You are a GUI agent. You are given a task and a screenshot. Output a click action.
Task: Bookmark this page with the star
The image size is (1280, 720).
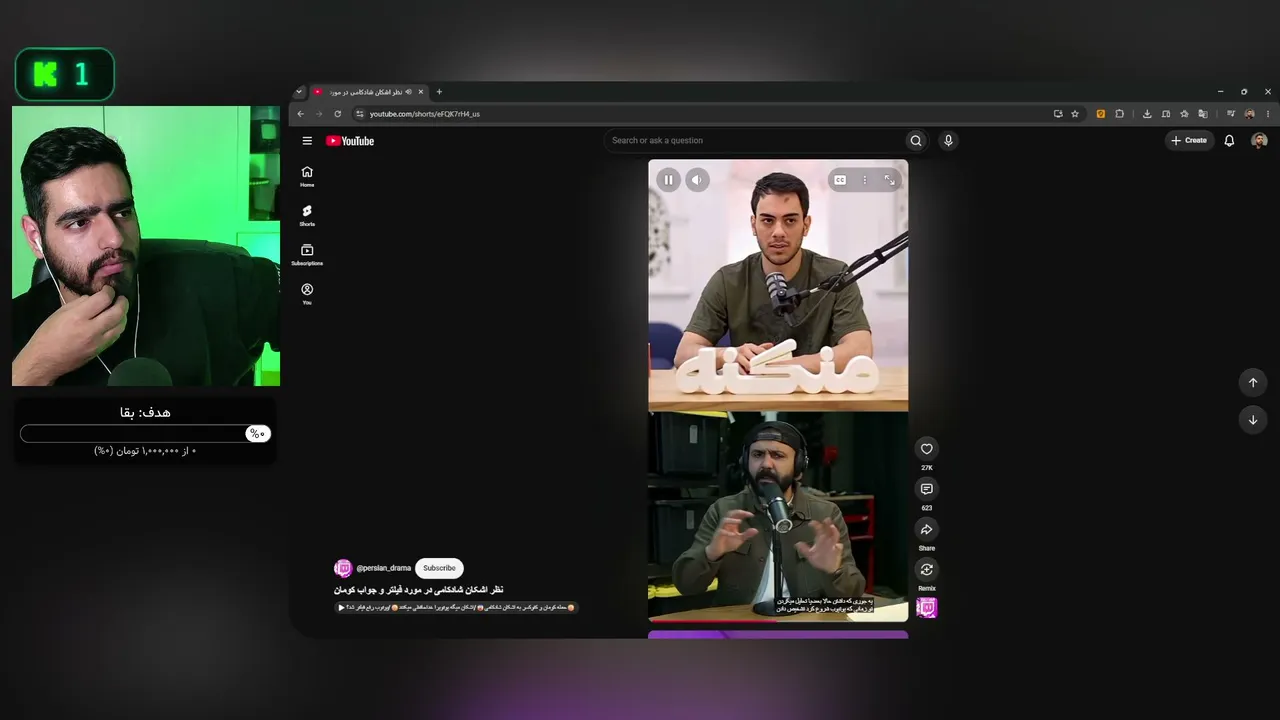[x=1075, y=114]
